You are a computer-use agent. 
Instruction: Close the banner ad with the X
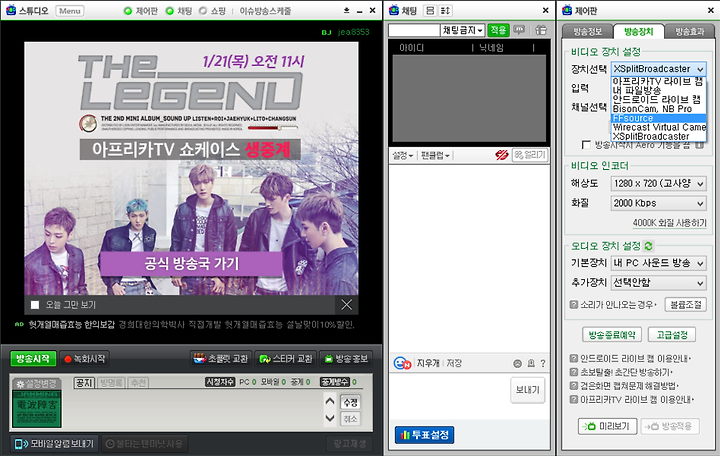pos(347,304)
